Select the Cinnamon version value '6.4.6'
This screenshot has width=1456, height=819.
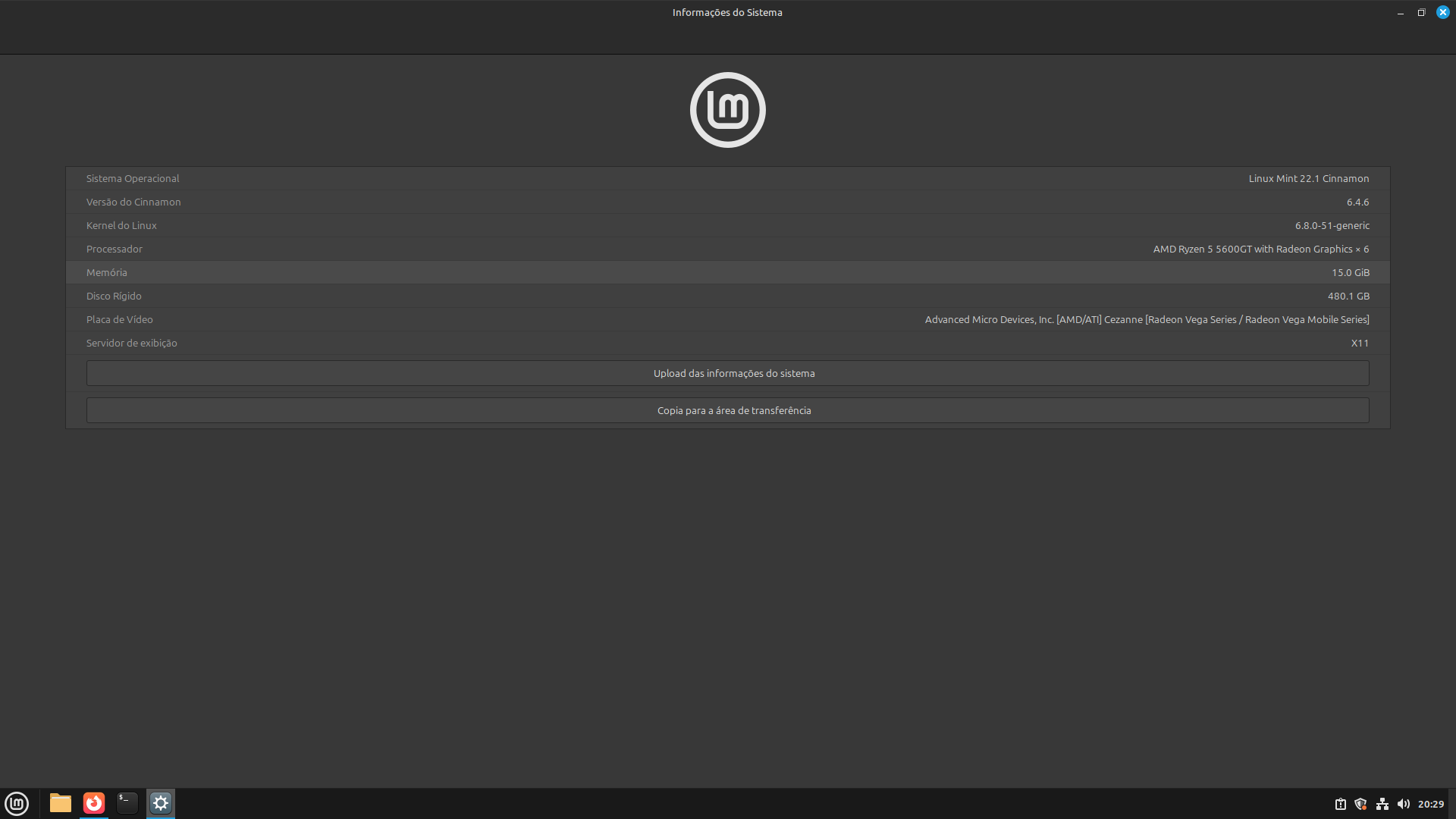(1358, 202)
